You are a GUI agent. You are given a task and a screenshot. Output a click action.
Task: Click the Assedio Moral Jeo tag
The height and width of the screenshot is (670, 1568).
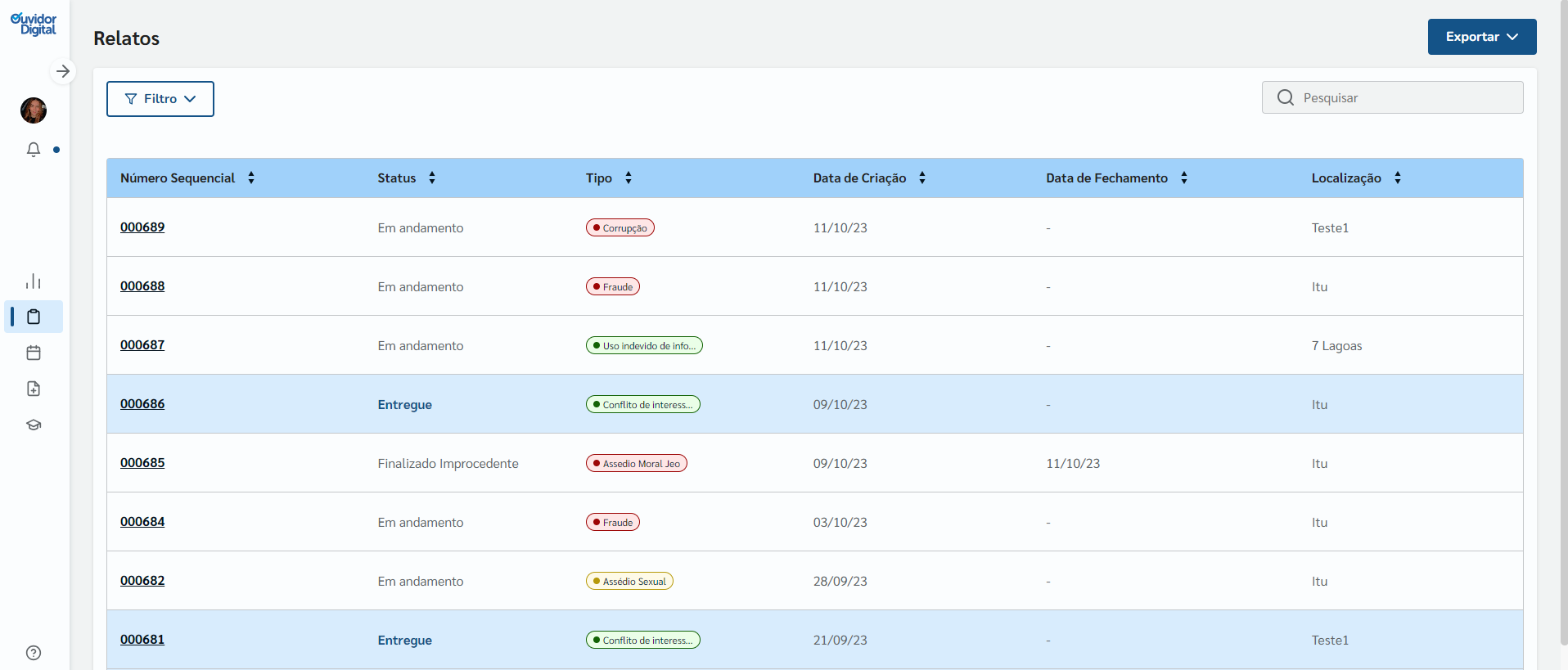637,464
